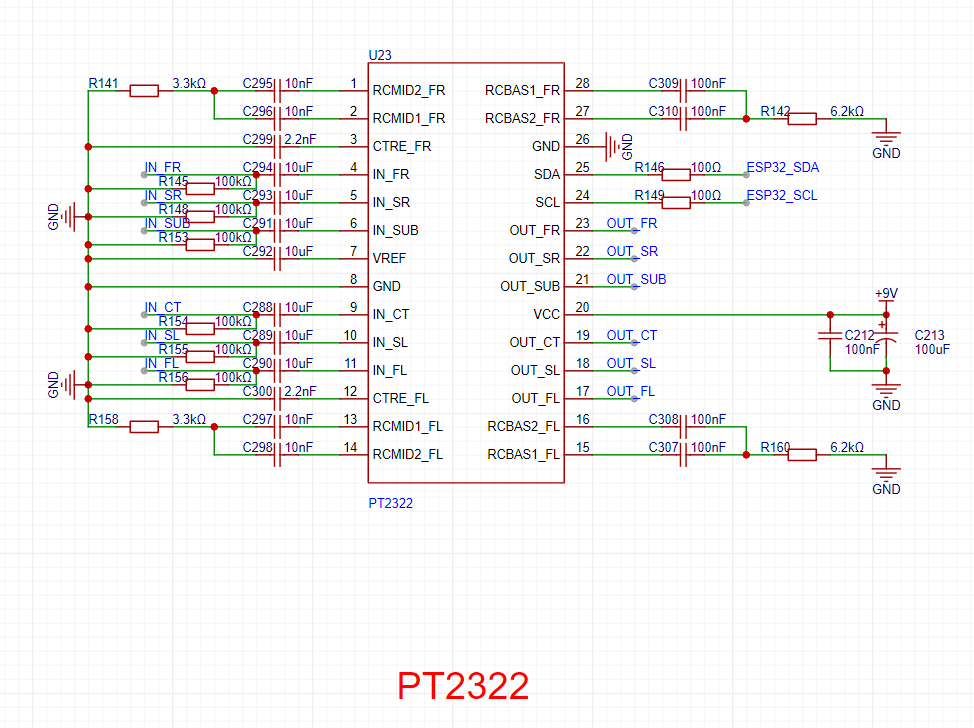Select capacitor C310 symbol

tap(683, 119)
